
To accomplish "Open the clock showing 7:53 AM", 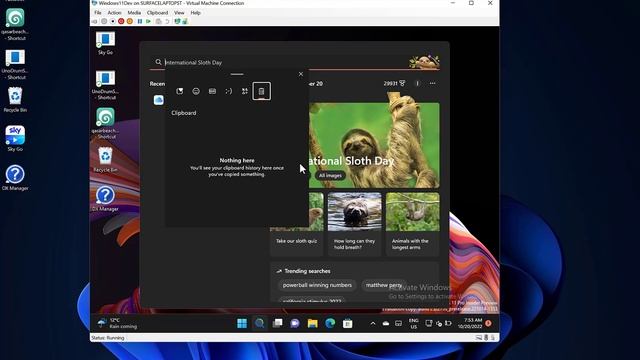I will click(x=470, y=323).
